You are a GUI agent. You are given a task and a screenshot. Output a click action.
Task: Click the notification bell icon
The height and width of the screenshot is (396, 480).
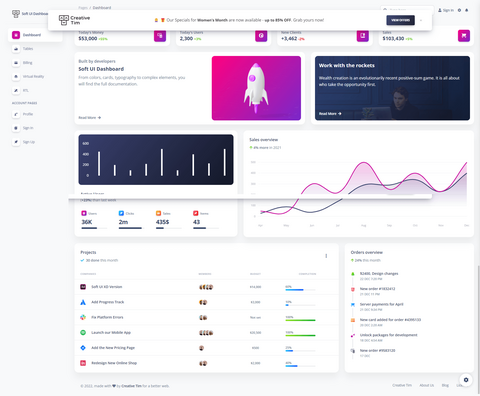coord(467,10)
